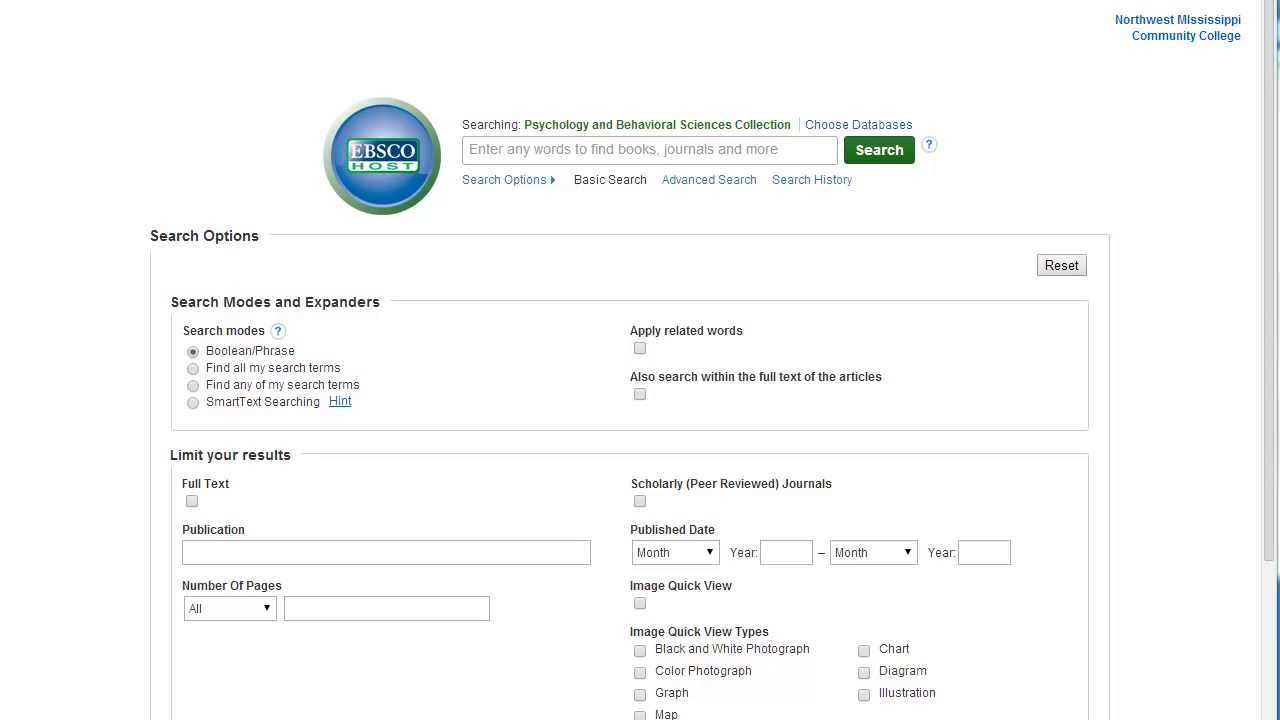Check Black and White Photograph type

point(640,651)
